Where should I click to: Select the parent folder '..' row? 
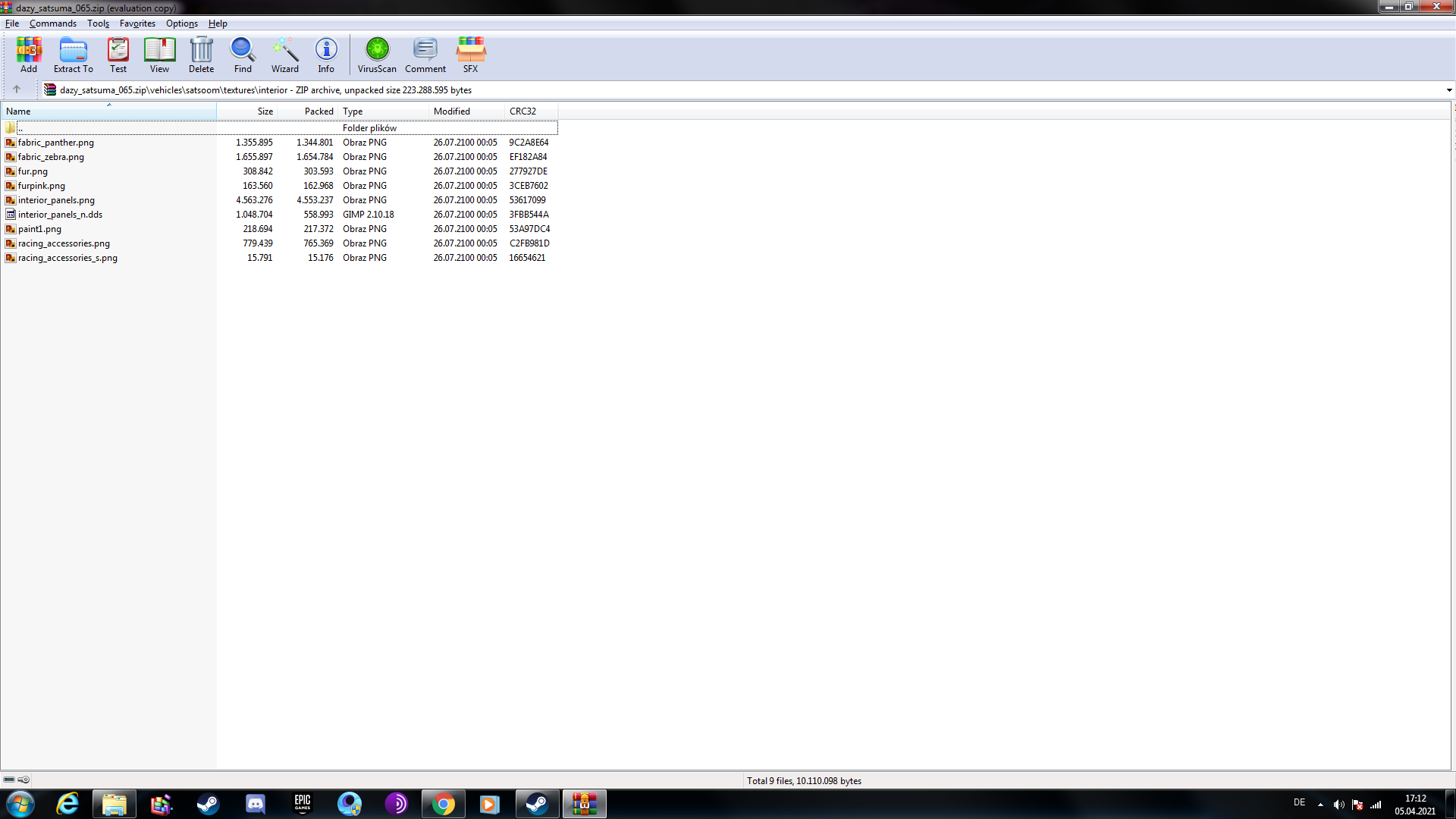click(280, 127)
